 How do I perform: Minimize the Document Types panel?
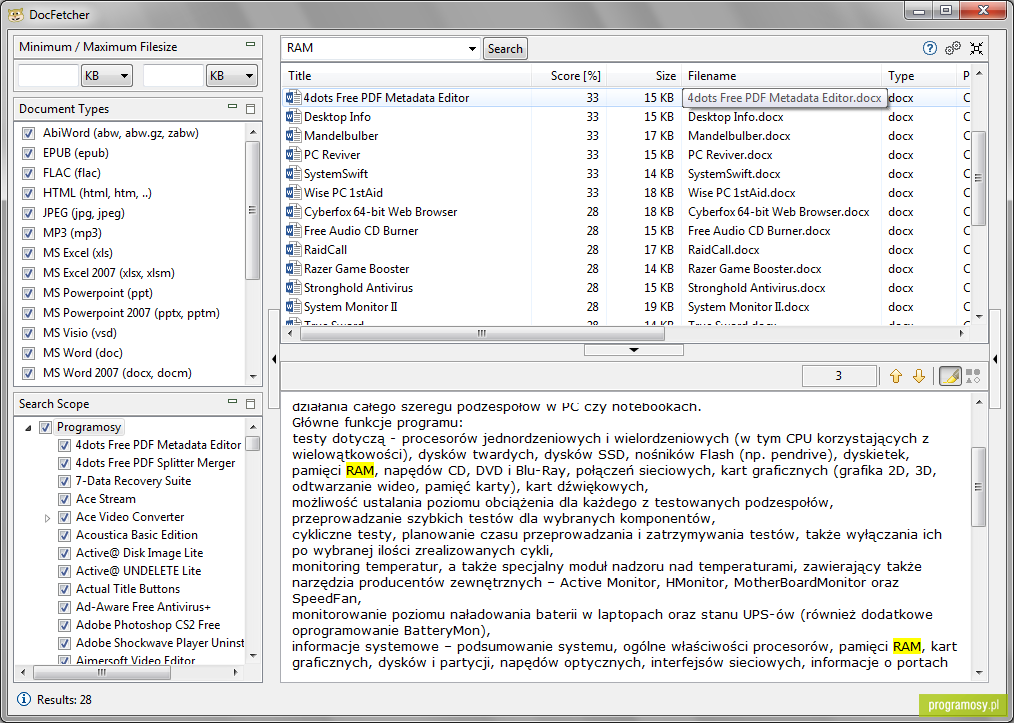pos(233,106)
